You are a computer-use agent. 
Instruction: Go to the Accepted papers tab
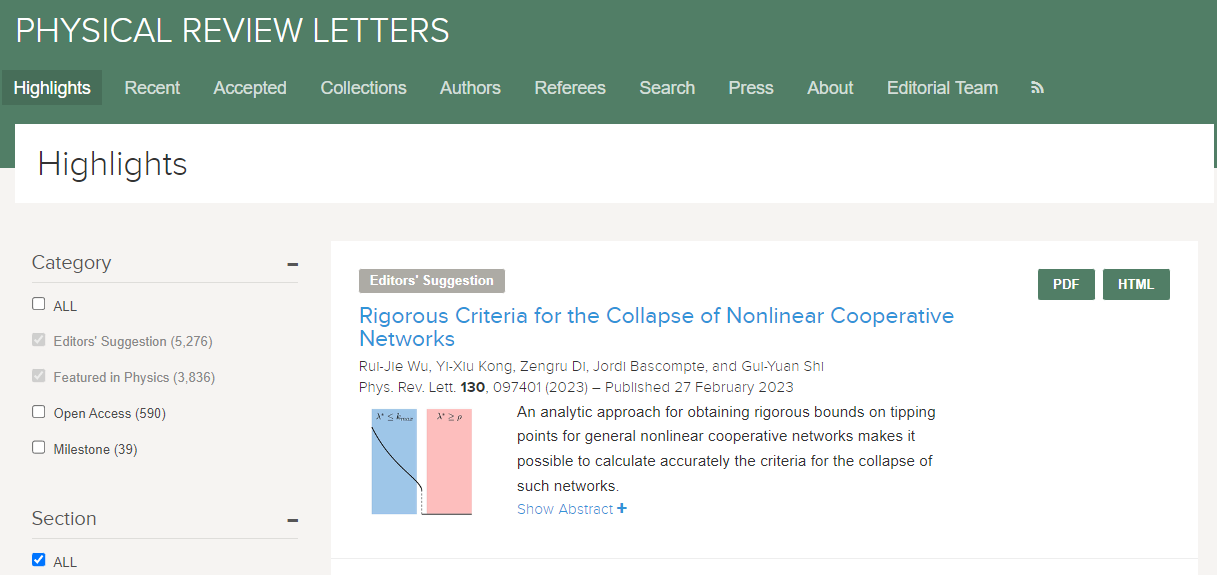[x=250, y=88]
